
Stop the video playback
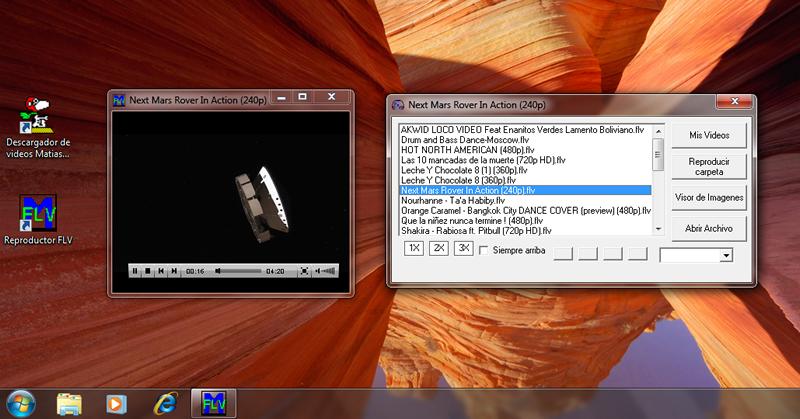148,271
